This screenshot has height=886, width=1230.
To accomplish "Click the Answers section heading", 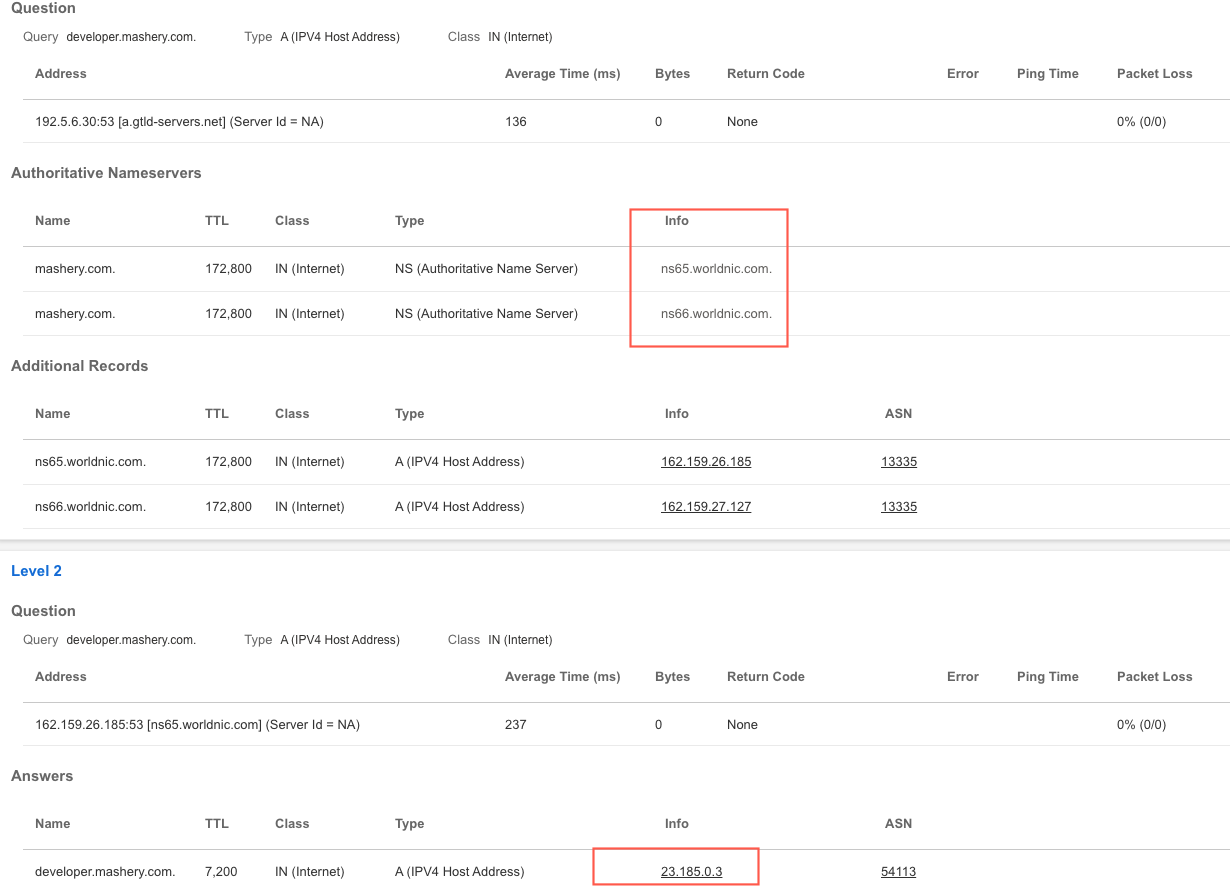I will tap(42, 776).
